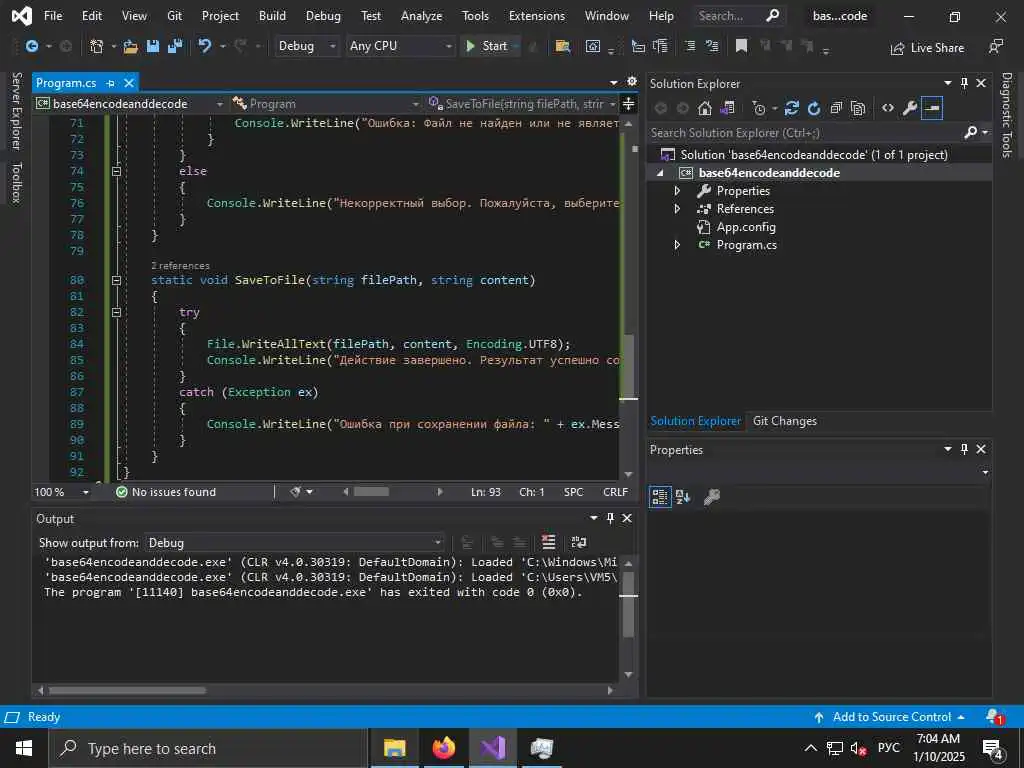
Task: Open the Toolbox side tab
Action: point(17,182)
